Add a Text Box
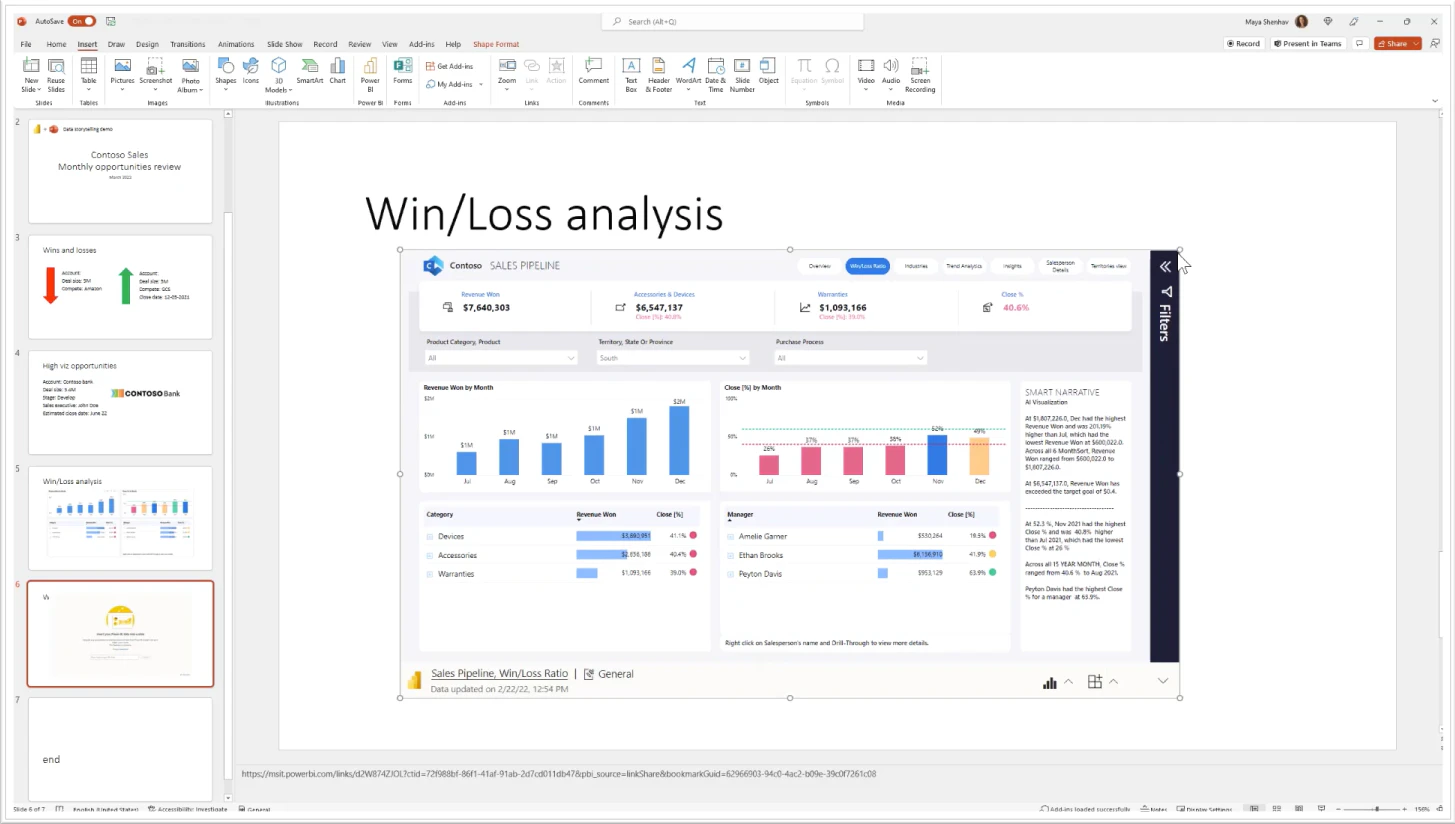Screen dimensions: 1455x824 (x=631, y=74)
